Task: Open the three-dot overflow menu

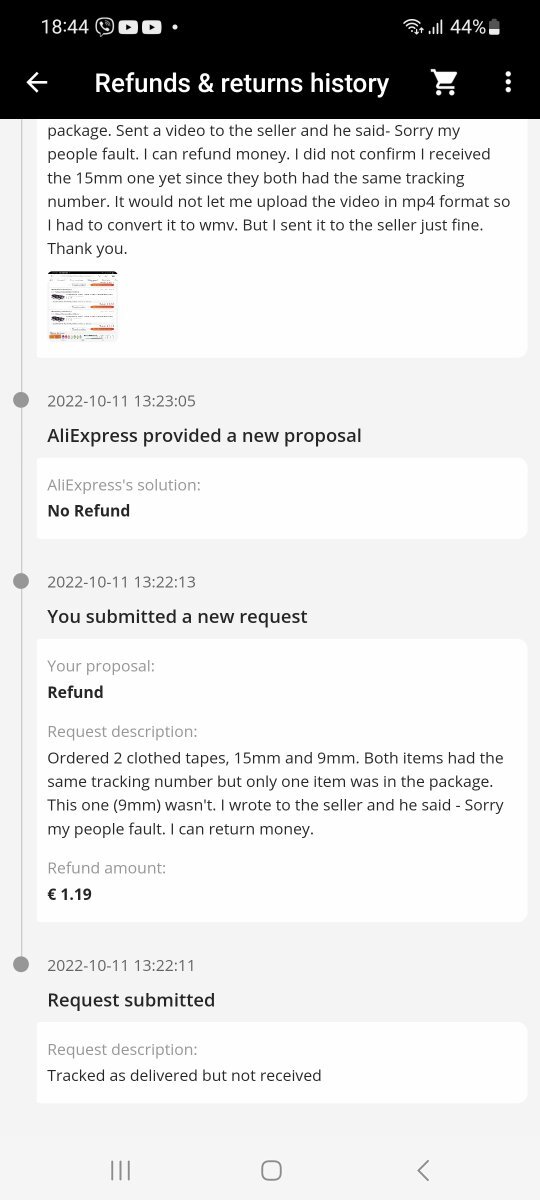Action: pyautogui.click(x=508, y=83)
